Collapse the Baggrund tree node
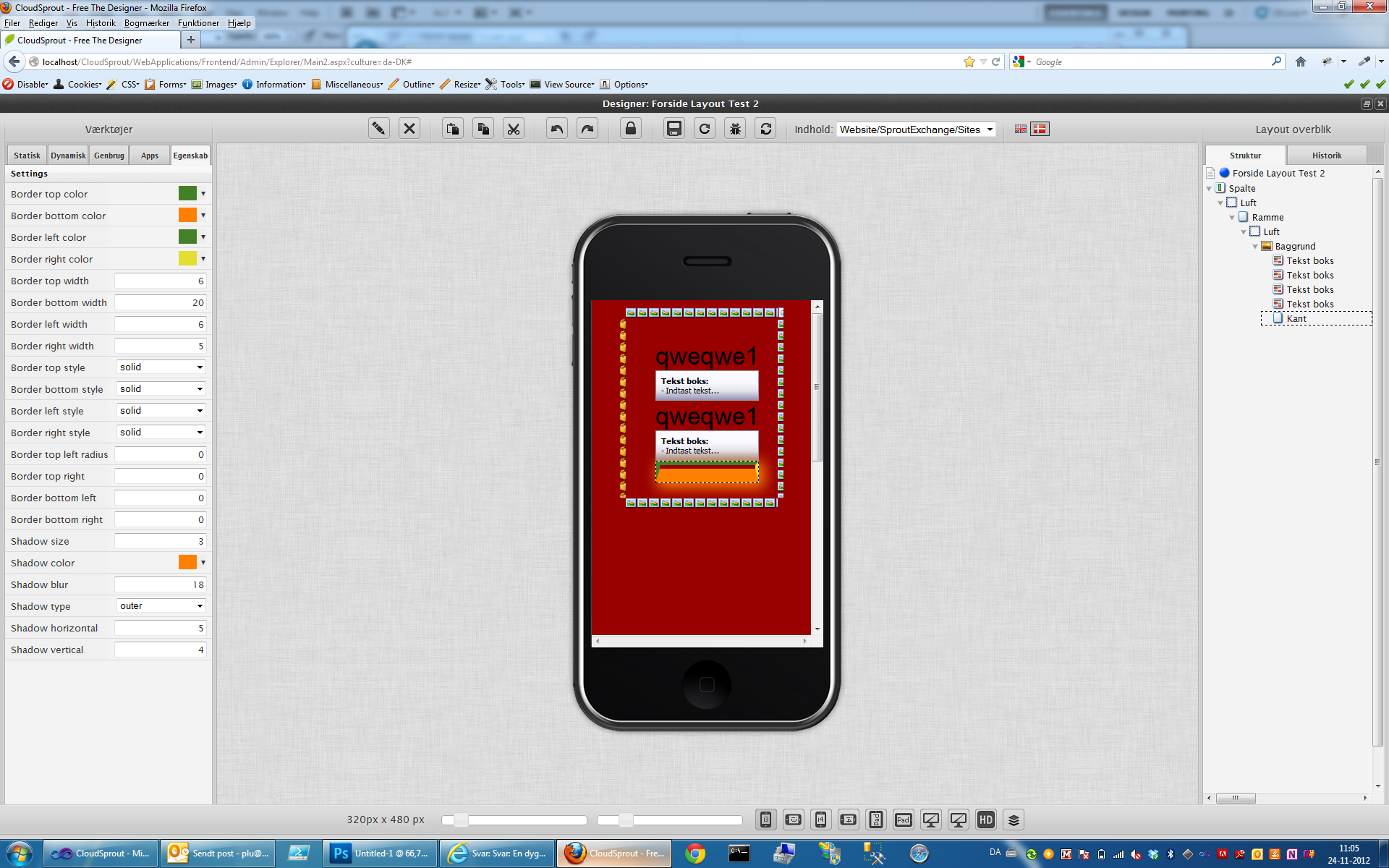The image size is (1389, 868). click(1255, 247)
